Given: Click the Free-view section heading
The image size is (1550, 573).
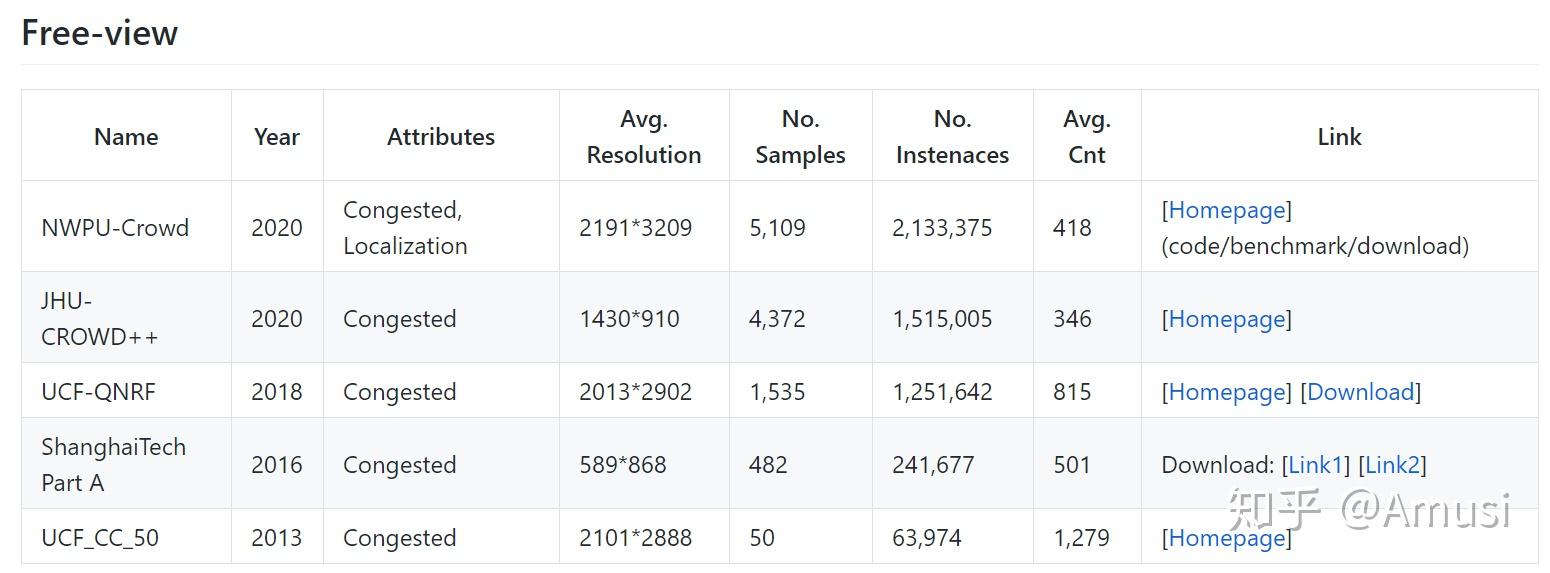Looking at the screenshot, I should (x=99, y=33).
